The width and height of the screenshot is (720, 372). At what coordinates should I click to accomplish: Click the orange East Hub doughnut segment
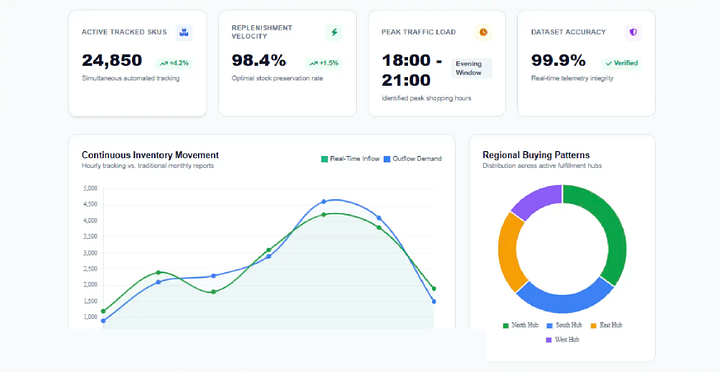click(508, 252)
